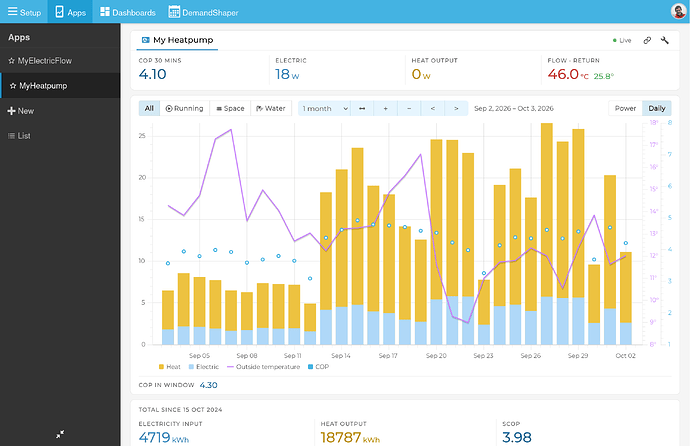The width and height of the screenshot is (690, 446).
Task: Filter chart by Water heating
Action: (271, 108)
